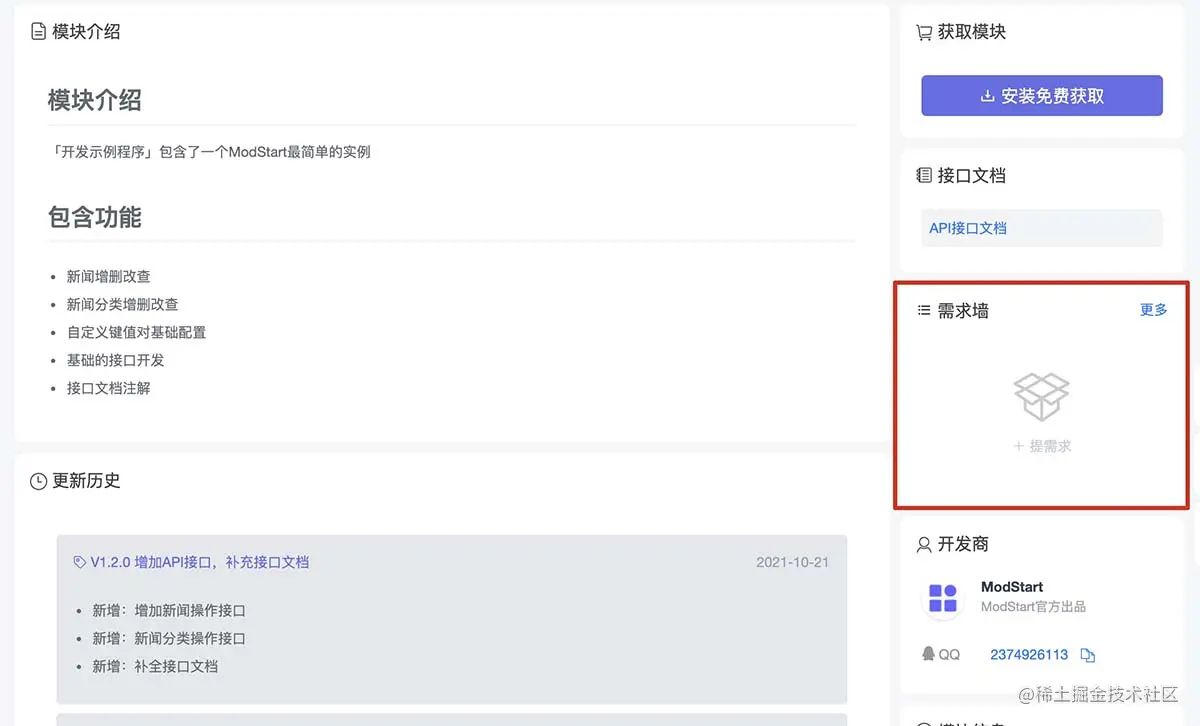
Task: Click the list icon beside 需求墙
Action: tap(924, 311)
